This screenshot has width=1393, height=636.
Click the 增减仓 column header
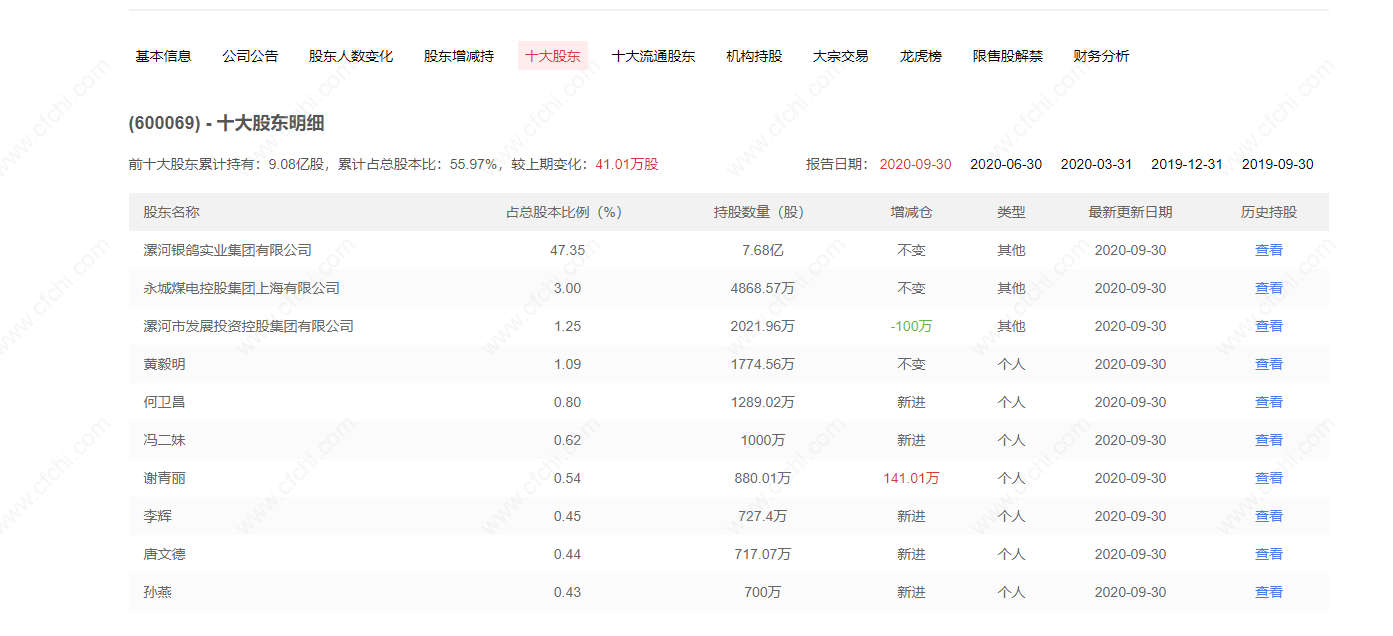911,212
